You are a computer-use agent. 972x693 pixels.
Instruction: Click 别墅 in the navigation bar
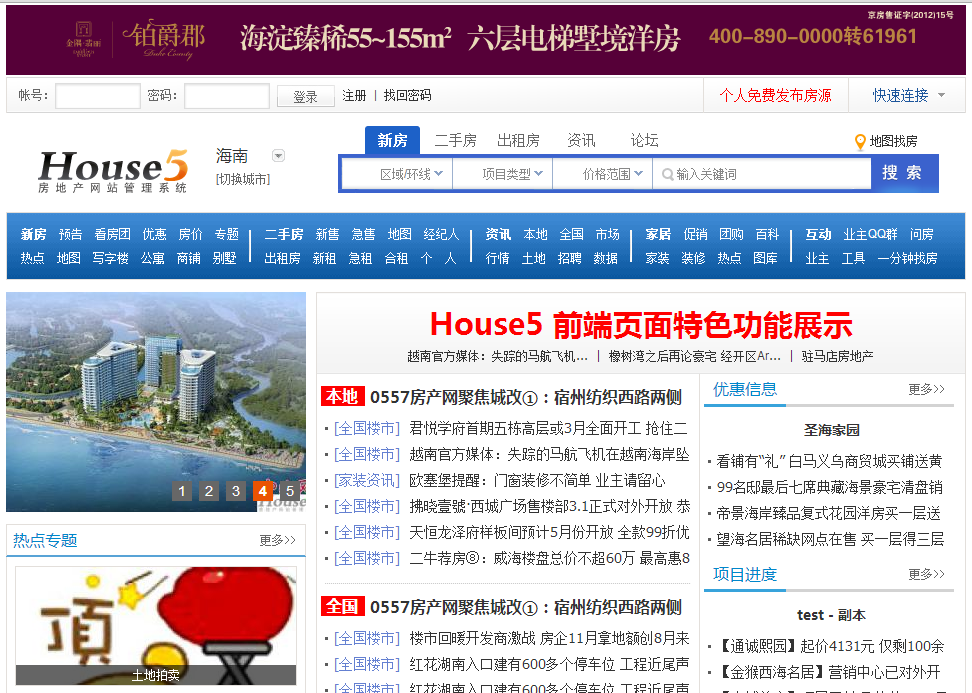coord(224,258)
